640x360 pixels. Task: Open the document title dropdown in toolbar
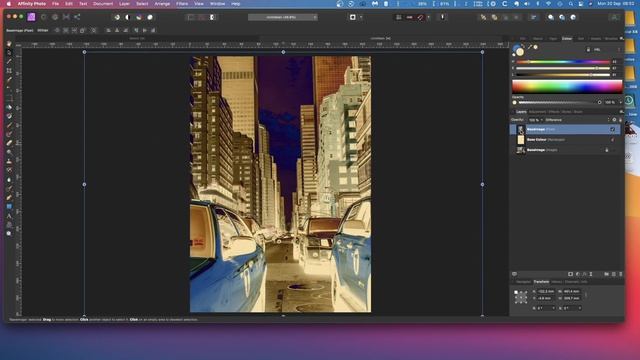point(282,17)
